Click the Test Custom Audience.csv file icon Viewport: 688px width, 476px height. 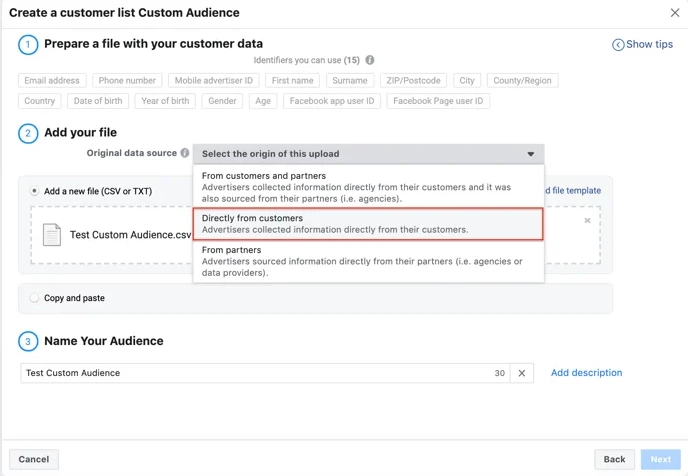[52, 234]
